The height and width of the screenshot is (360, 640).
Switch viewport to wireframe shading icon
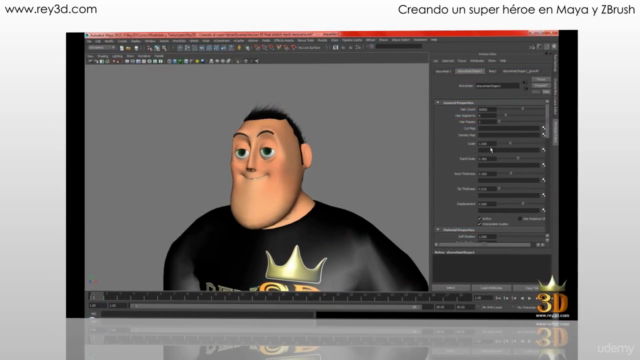coord(169,61)
